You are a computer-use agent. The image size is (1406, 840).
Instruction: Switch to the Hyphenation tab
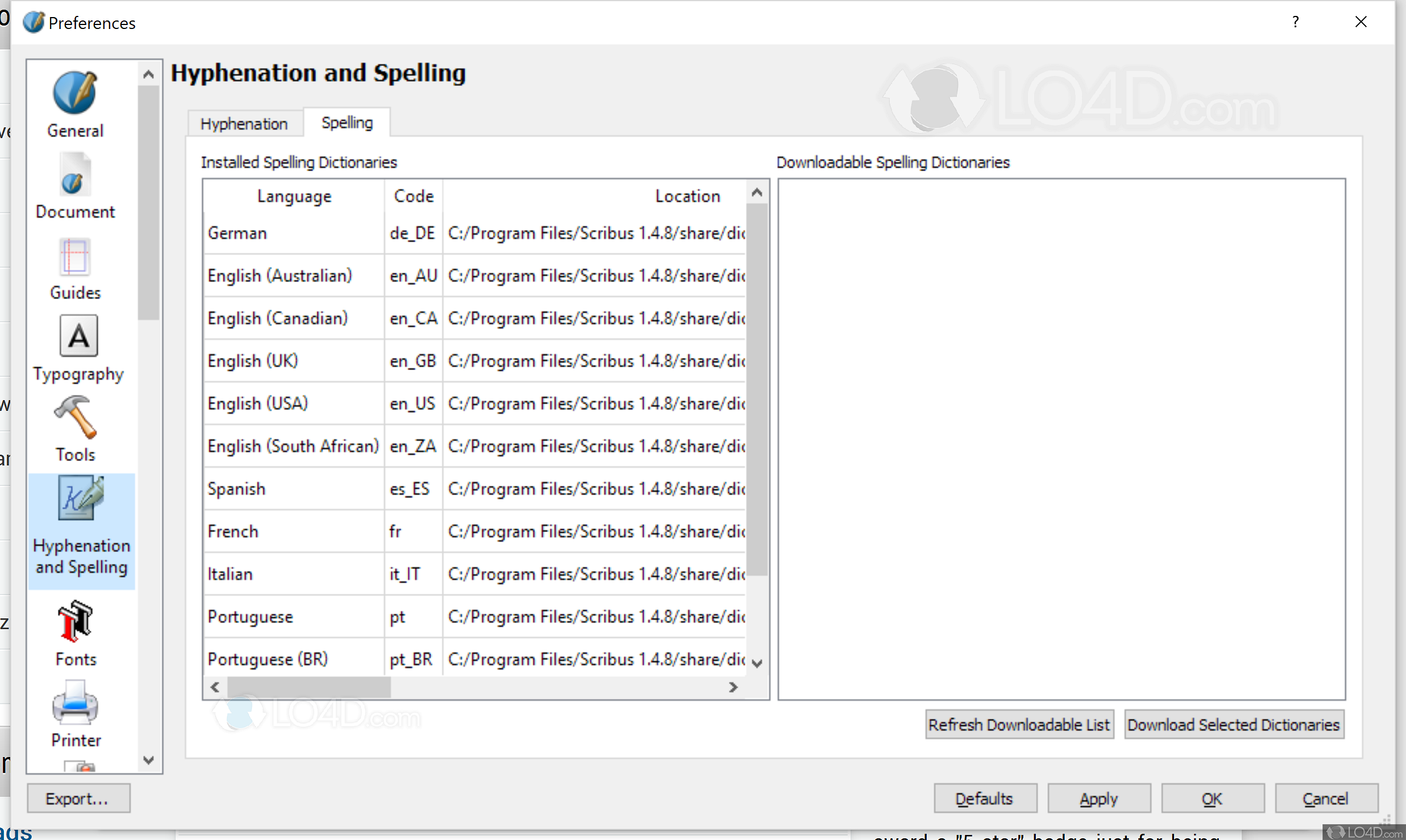pyautogui.click(x=244, y=123)
